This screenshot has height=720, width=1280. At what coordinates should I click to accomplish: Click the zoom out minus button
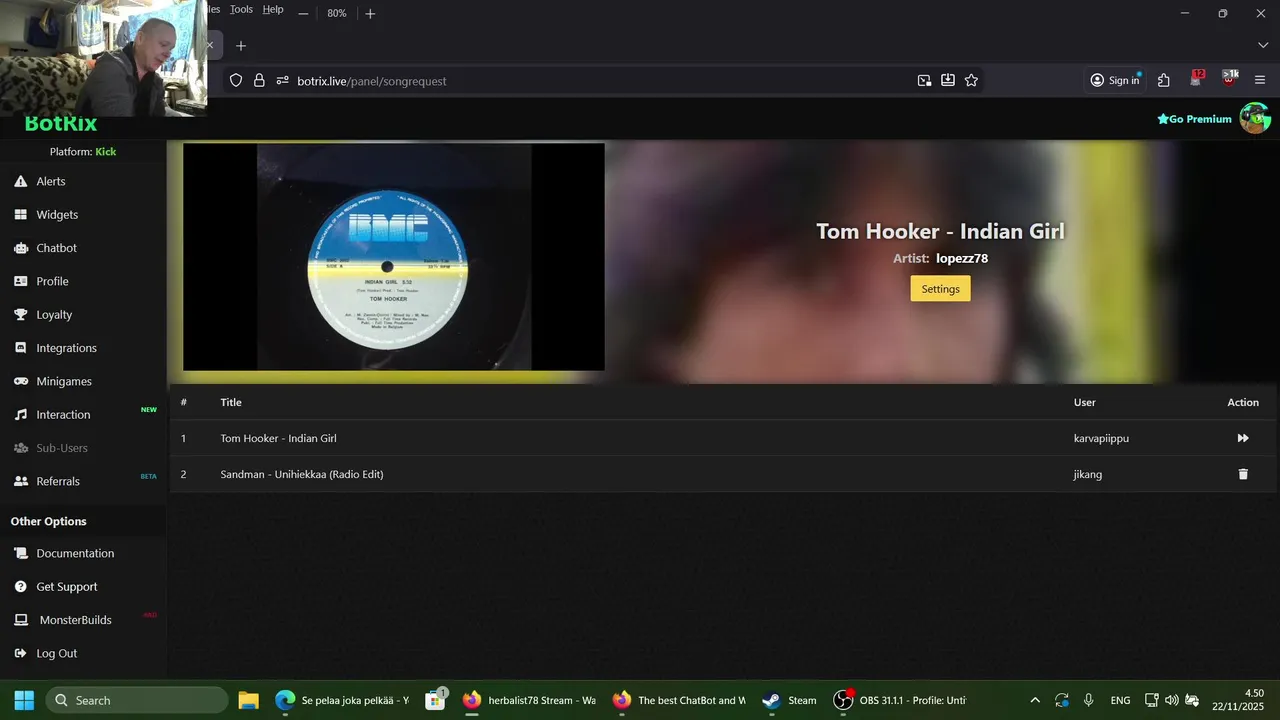tap(303, 14)
